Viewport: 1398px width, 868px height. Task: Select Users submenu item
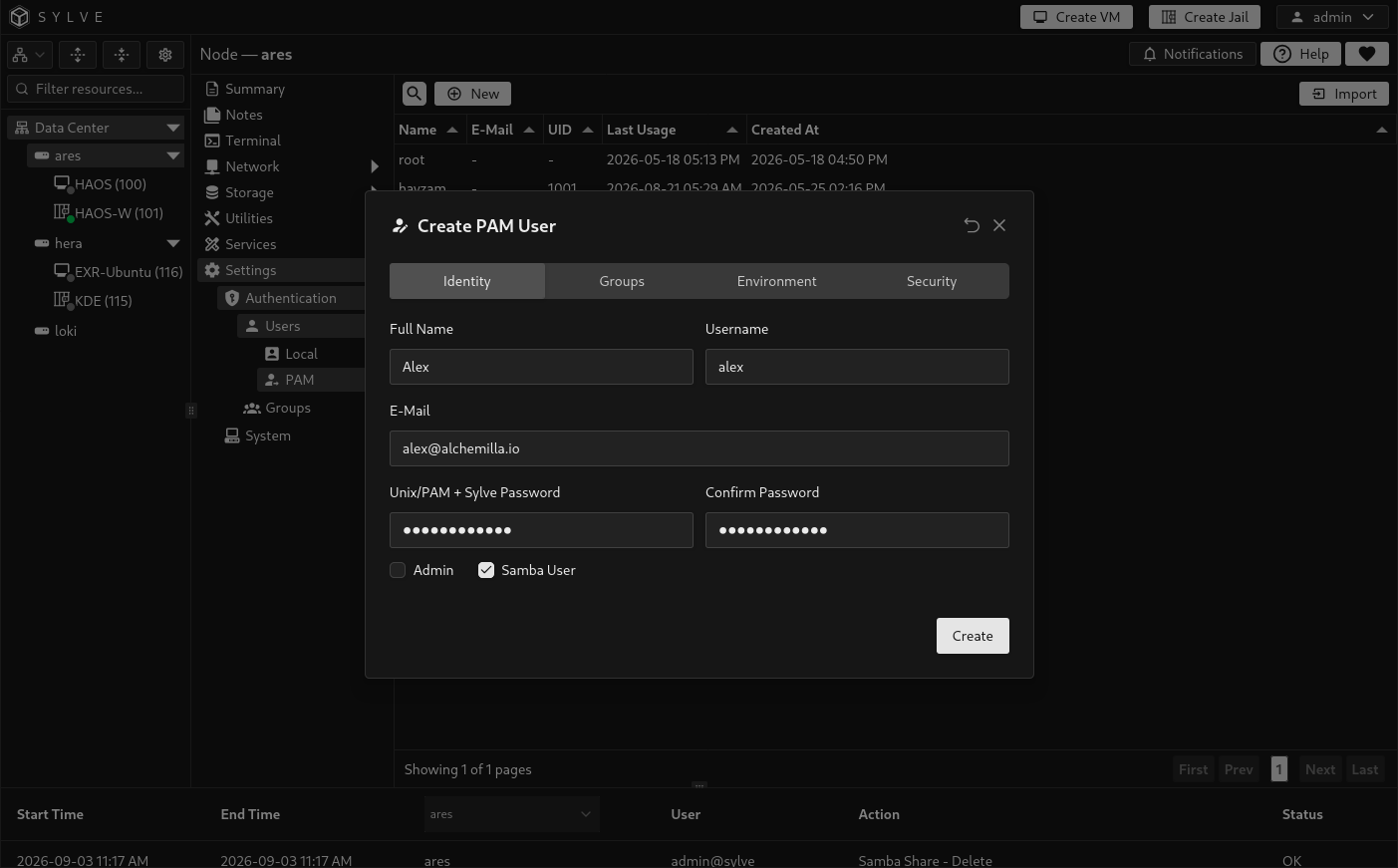302,326
